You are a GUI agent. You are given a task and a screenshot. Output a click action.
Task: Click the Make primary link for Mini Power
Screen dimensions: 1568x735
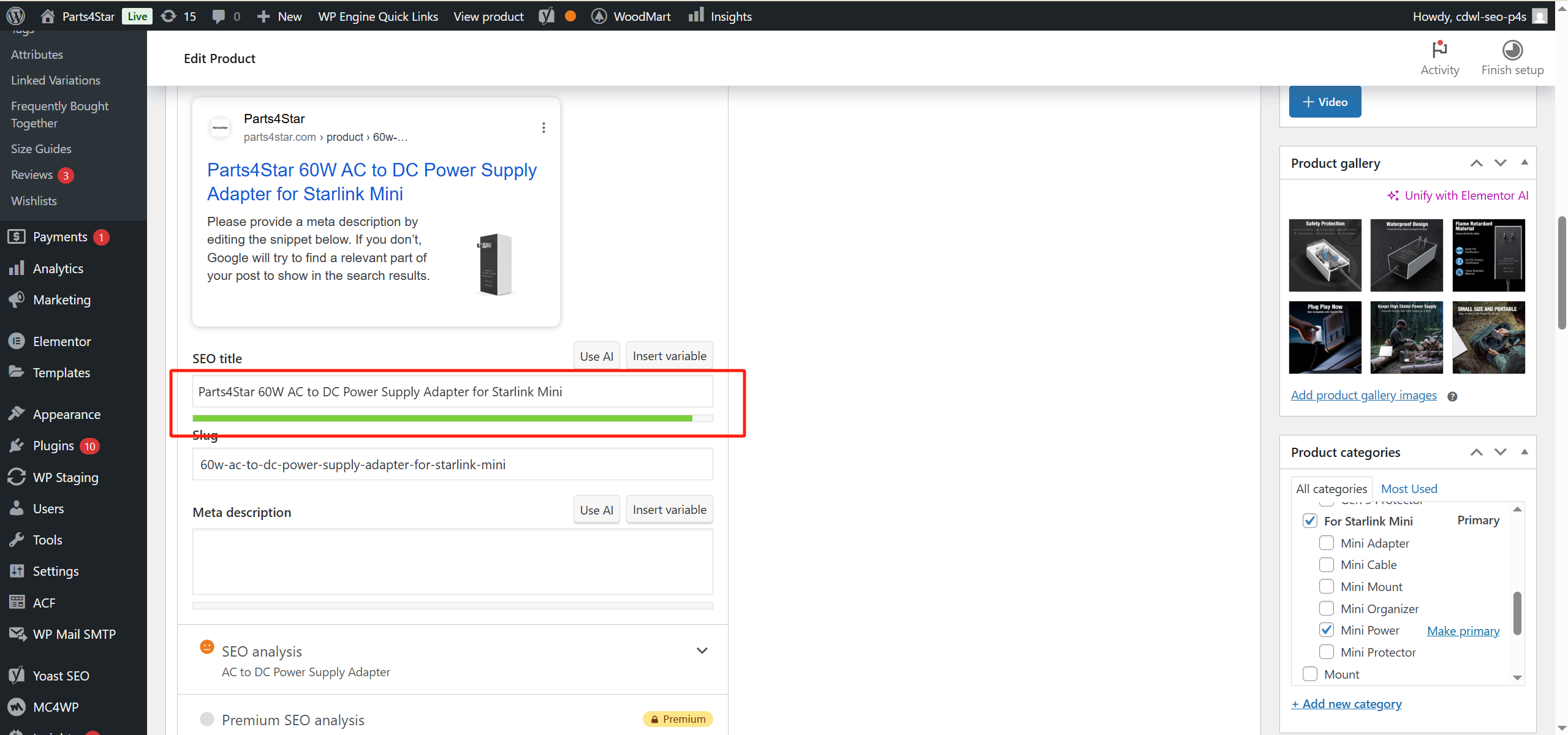(x=1463, y=630)
